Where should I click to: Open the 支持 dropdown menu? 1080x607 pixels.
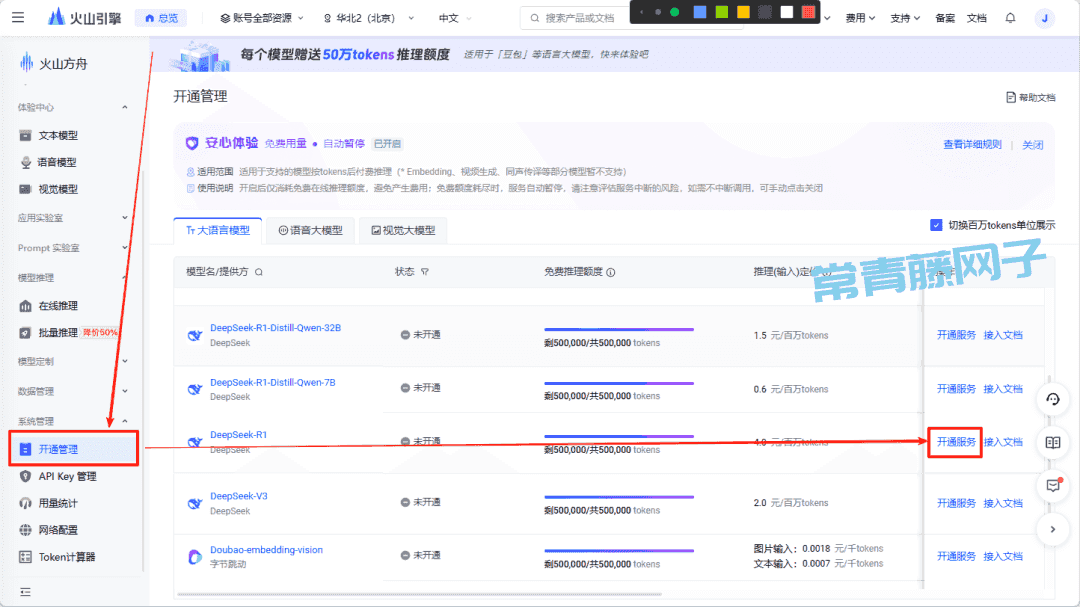pos(905,18)
